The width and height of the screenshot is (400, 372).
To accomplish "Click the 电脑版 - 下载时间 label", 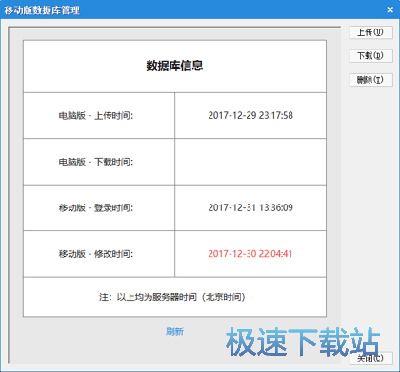I will tap(96, 162).
